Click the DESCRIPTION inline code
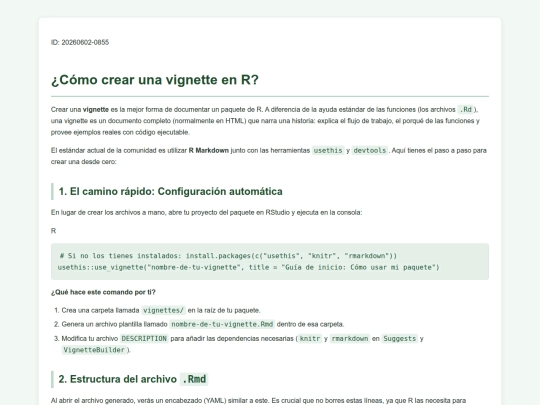The image size is (540, 405). [144, 339]
